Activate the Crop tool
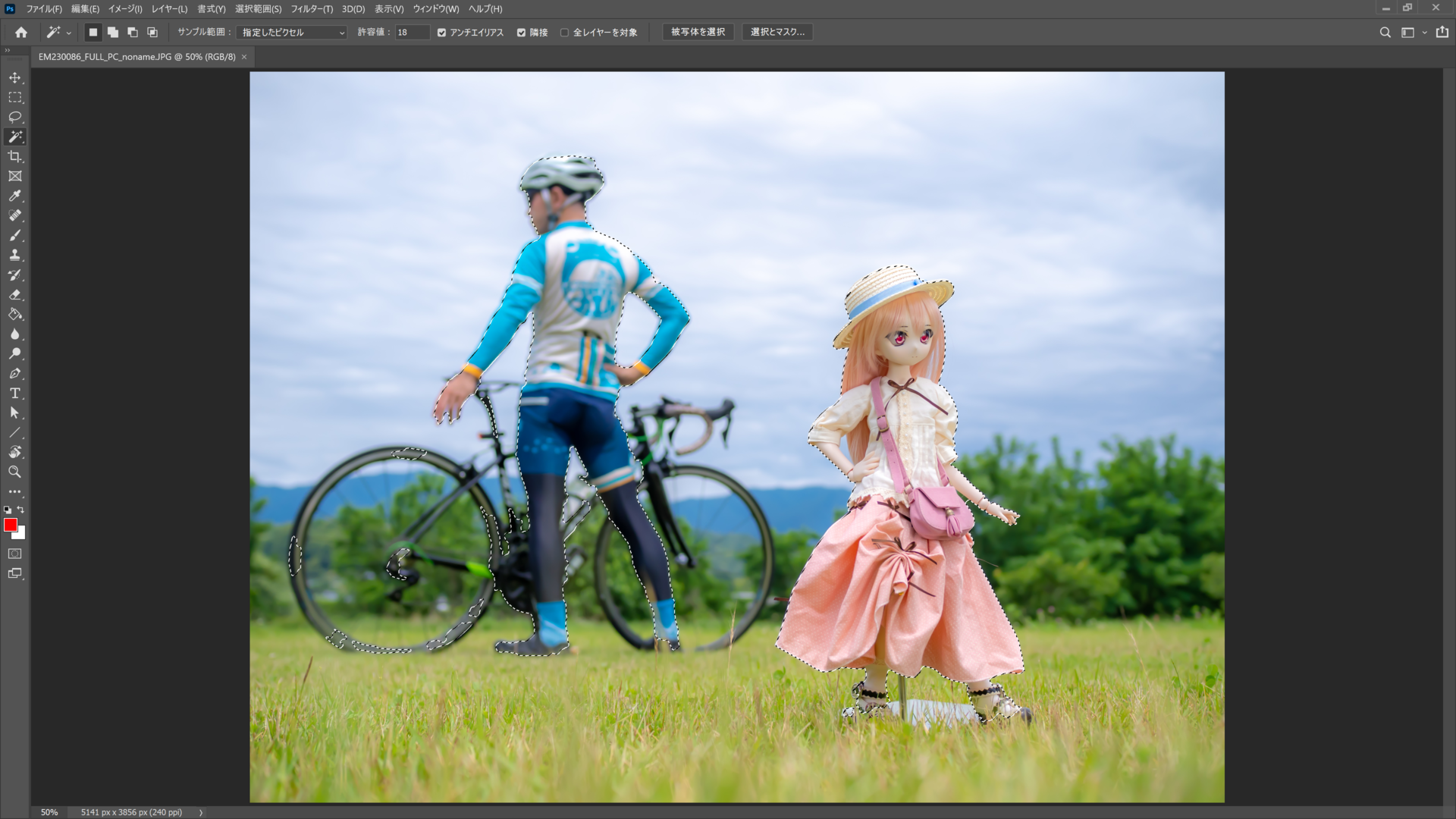This screenshot has width=1456, height=819. [x=15, y=156]
